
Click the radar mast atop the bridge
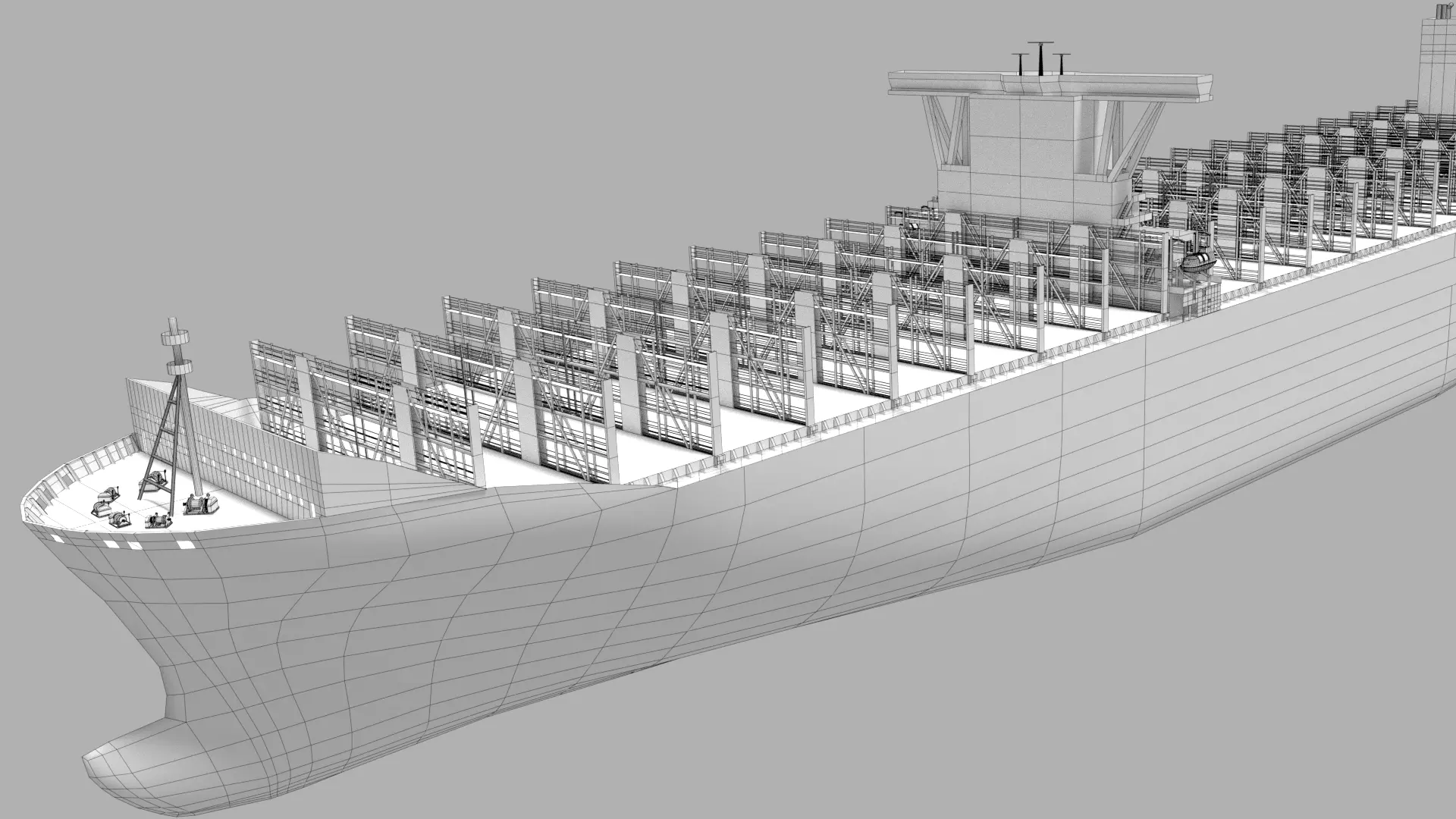click(x=1041, y=59)
